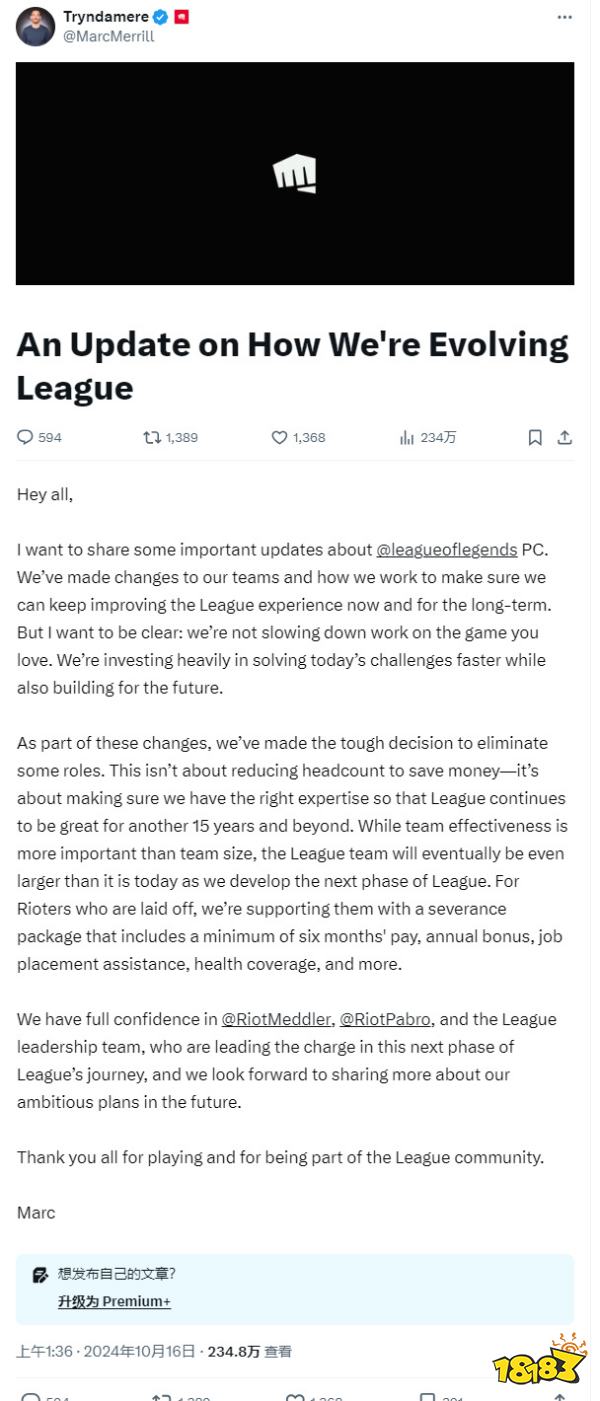Click the reply bubble icon showing 594

25,437
